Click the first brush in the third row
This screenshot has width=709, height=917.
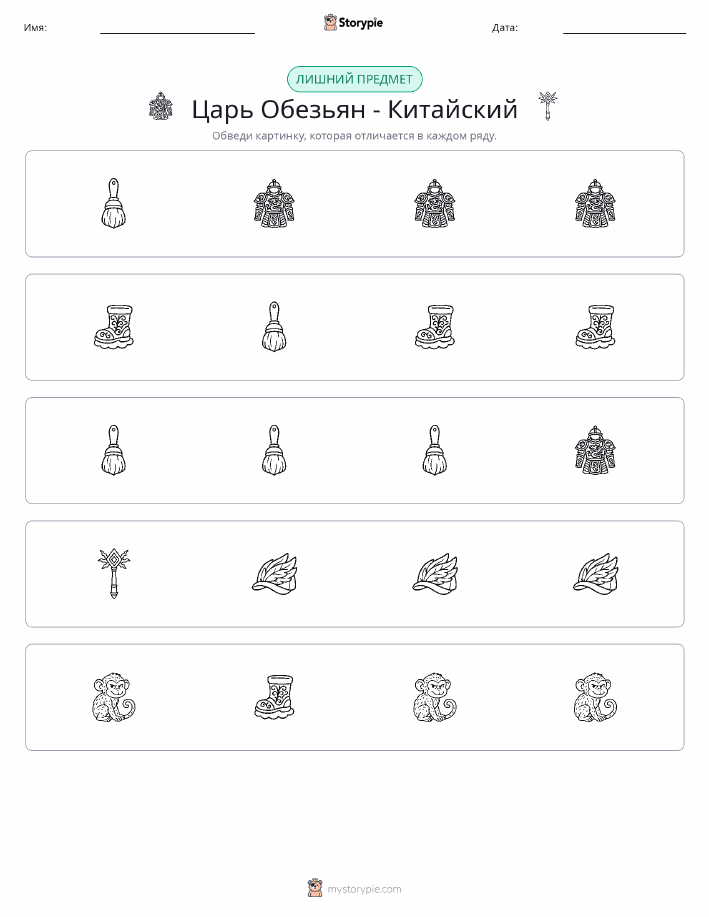113,450
